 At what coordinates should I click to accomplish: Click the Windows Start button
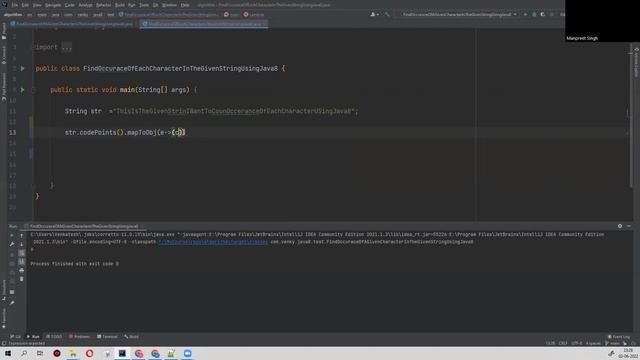[x=8, y=353]
